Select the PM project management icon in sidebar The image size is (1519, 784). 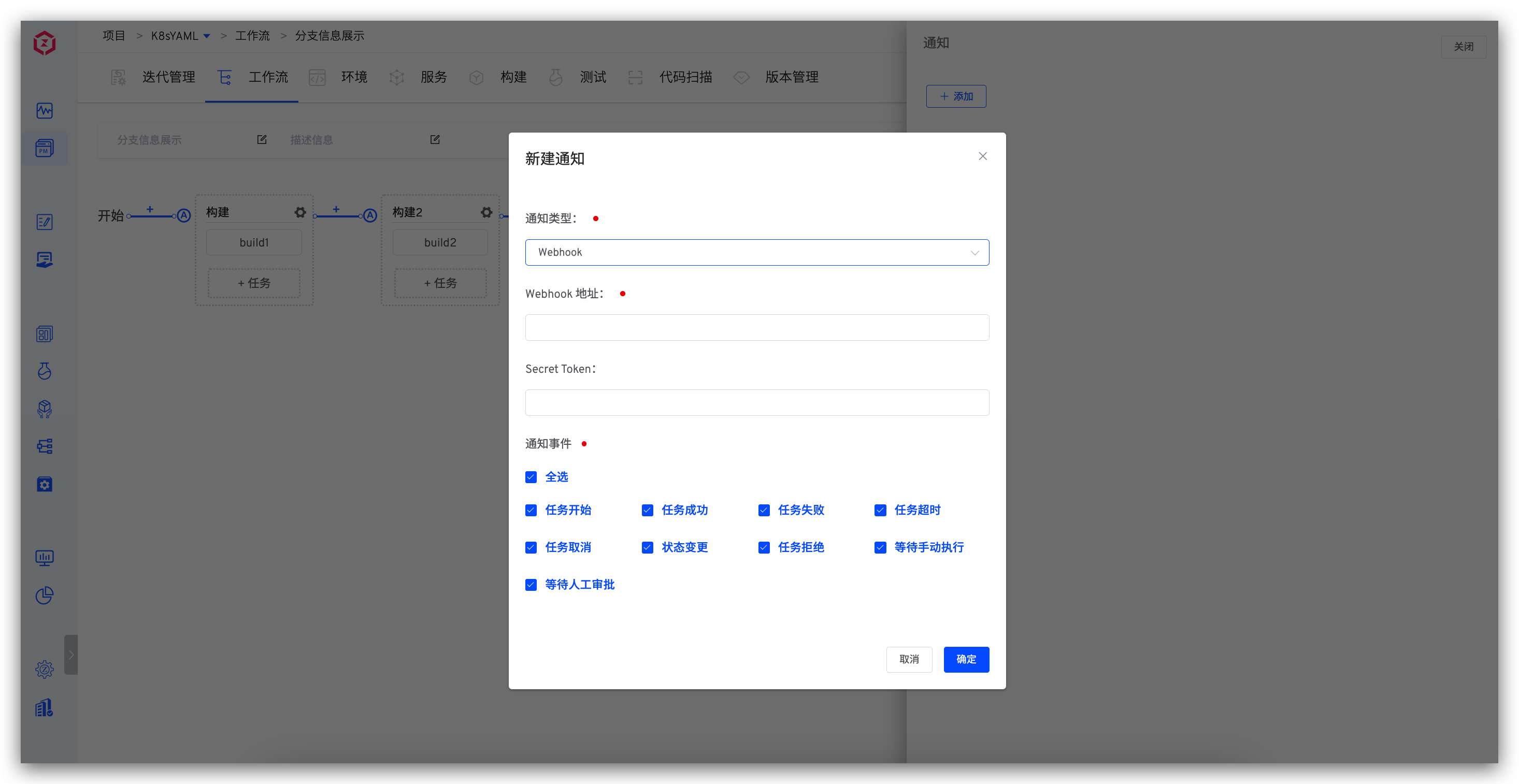44,148
